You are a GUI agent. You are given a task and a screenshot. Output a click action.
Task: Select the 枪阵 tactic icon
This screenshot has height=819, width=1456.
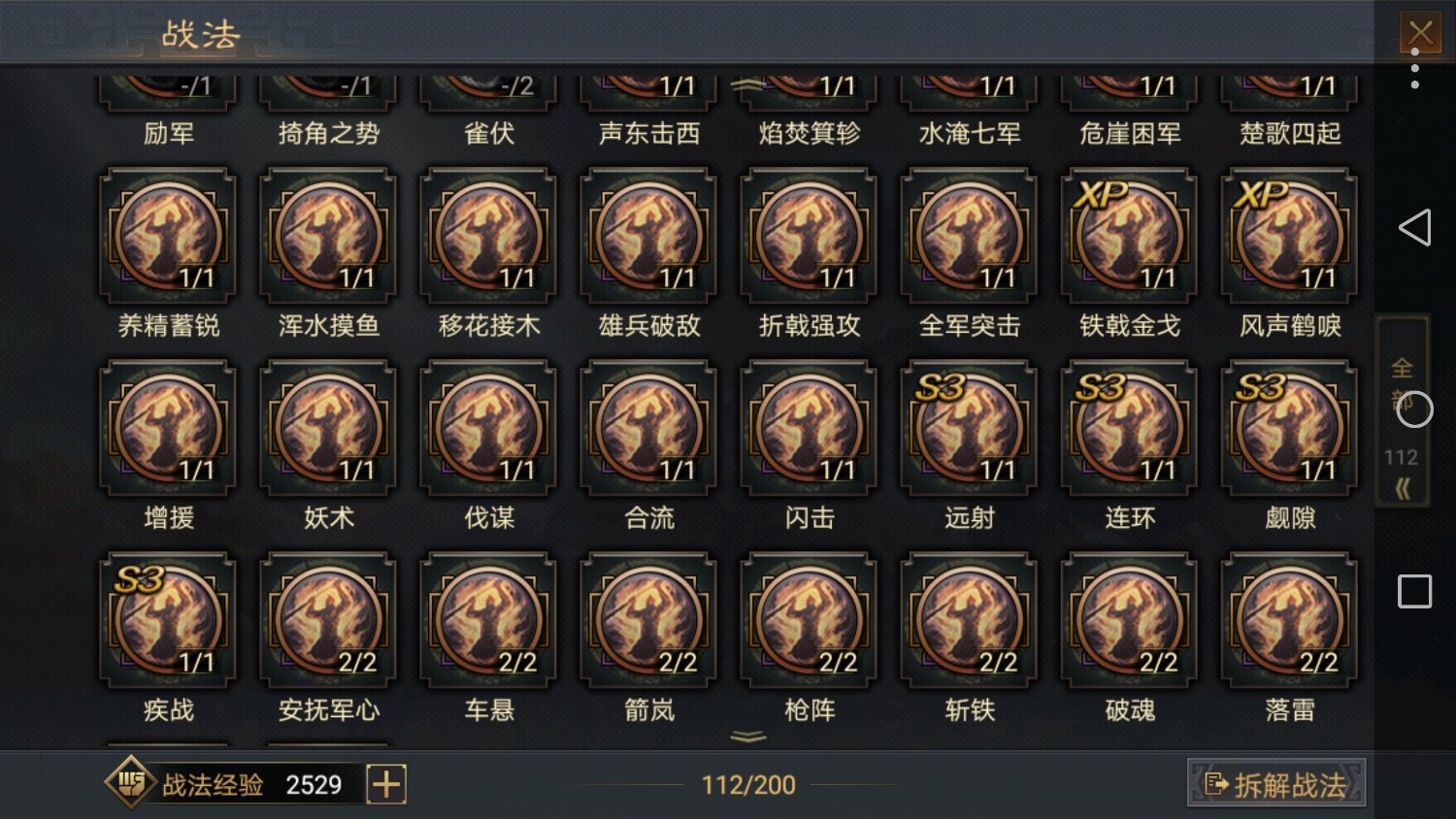pos(809,620)
